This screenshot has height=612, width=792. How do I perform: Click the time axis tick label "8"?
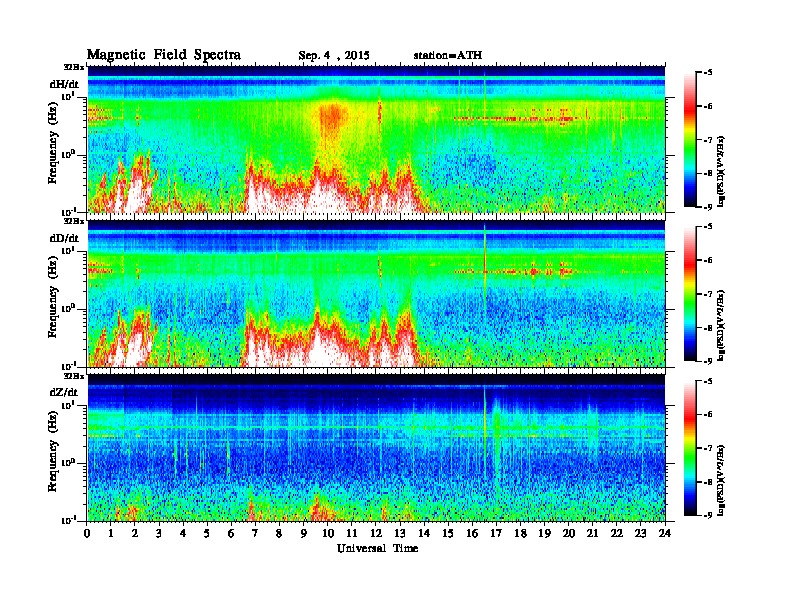point(279,533)
